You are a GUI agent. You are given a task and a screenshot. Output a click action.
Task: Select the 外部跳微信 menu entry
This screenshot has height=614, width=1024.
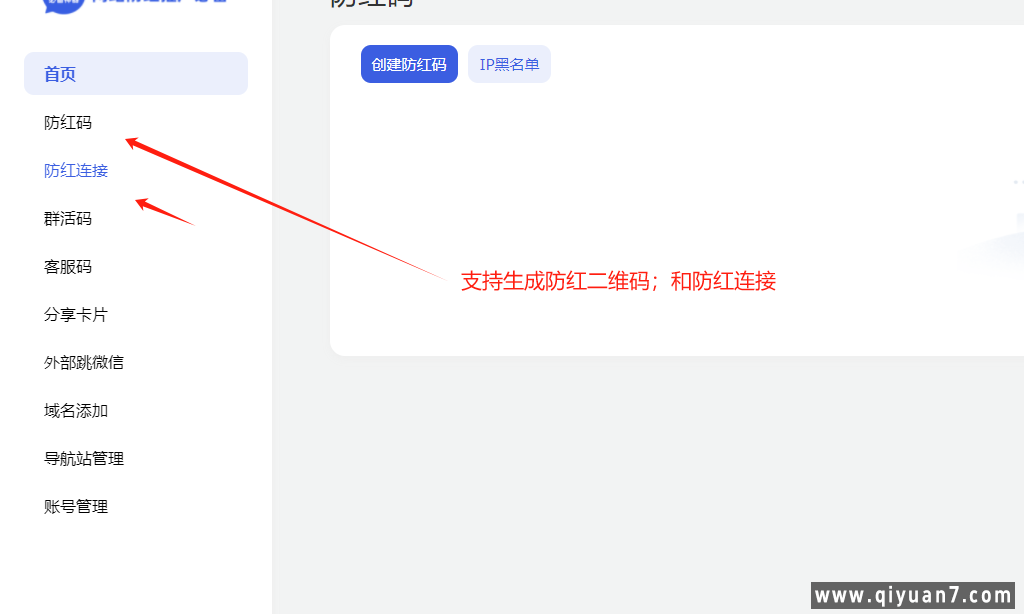(x=84, y=363)
